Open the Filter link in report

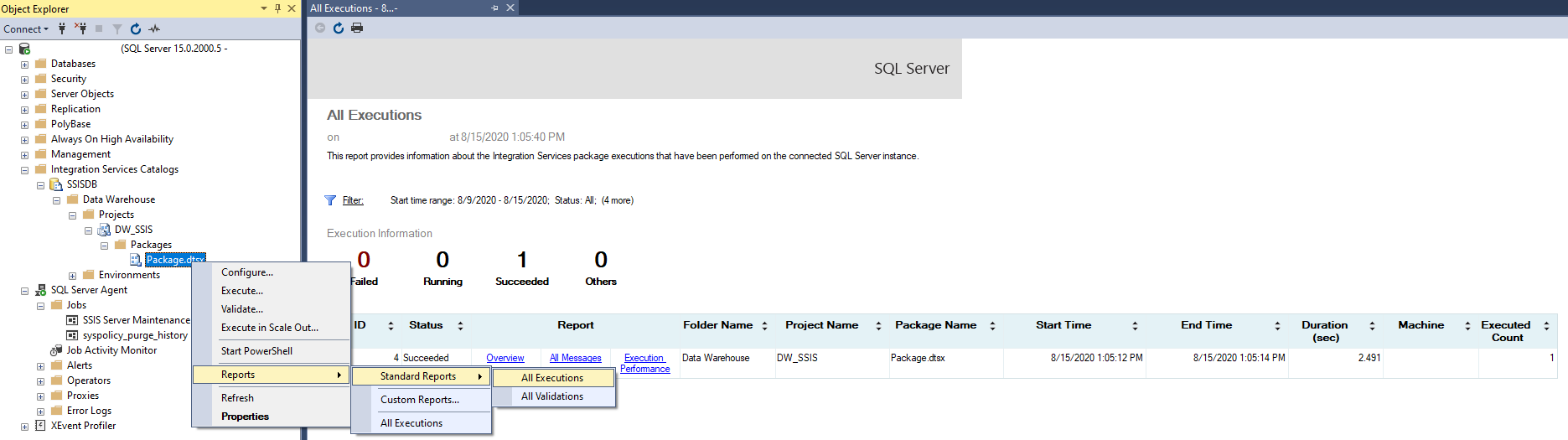353,200
